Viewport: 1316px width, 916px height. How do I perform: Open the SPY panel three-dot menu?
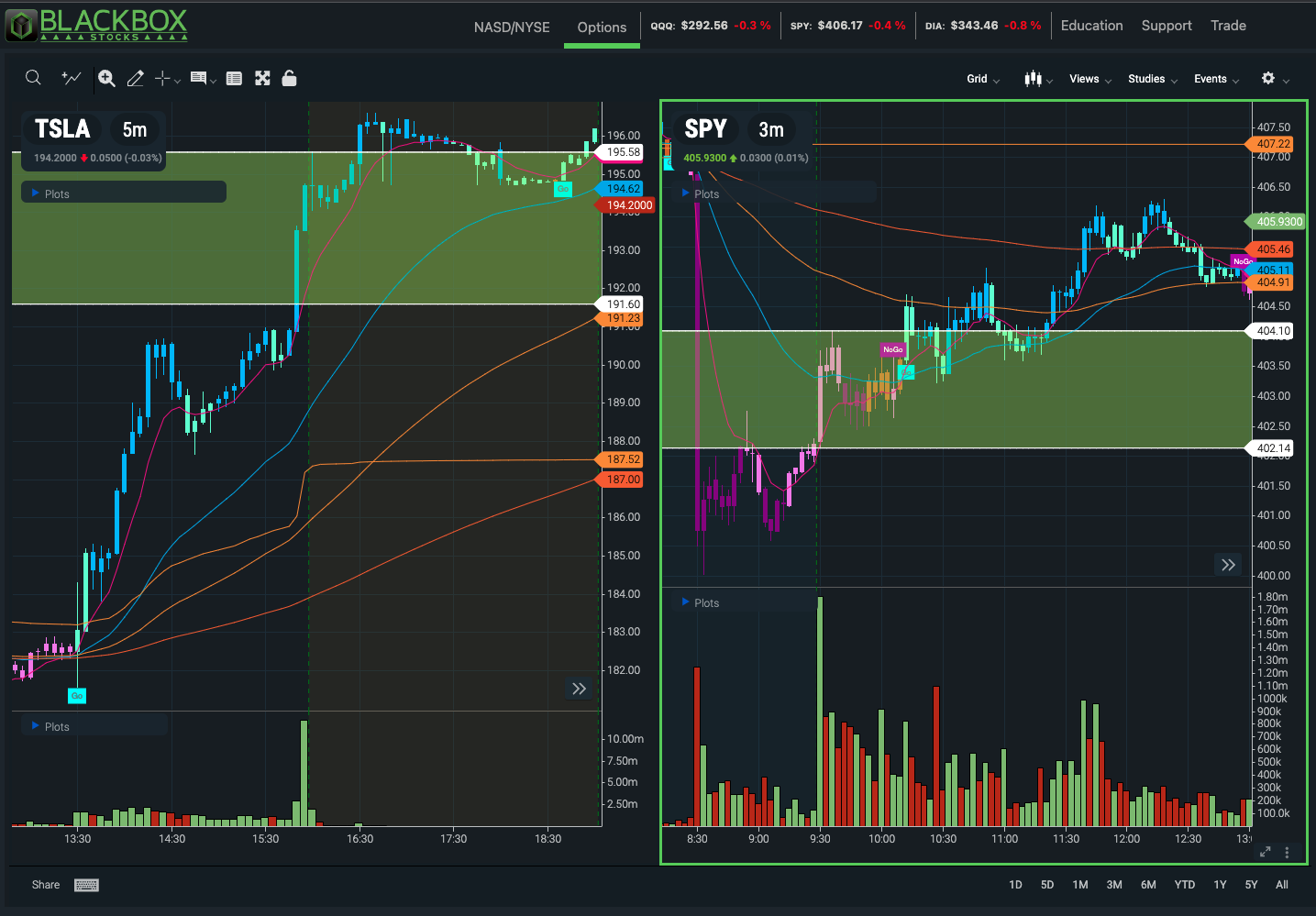pos(1288,853)
